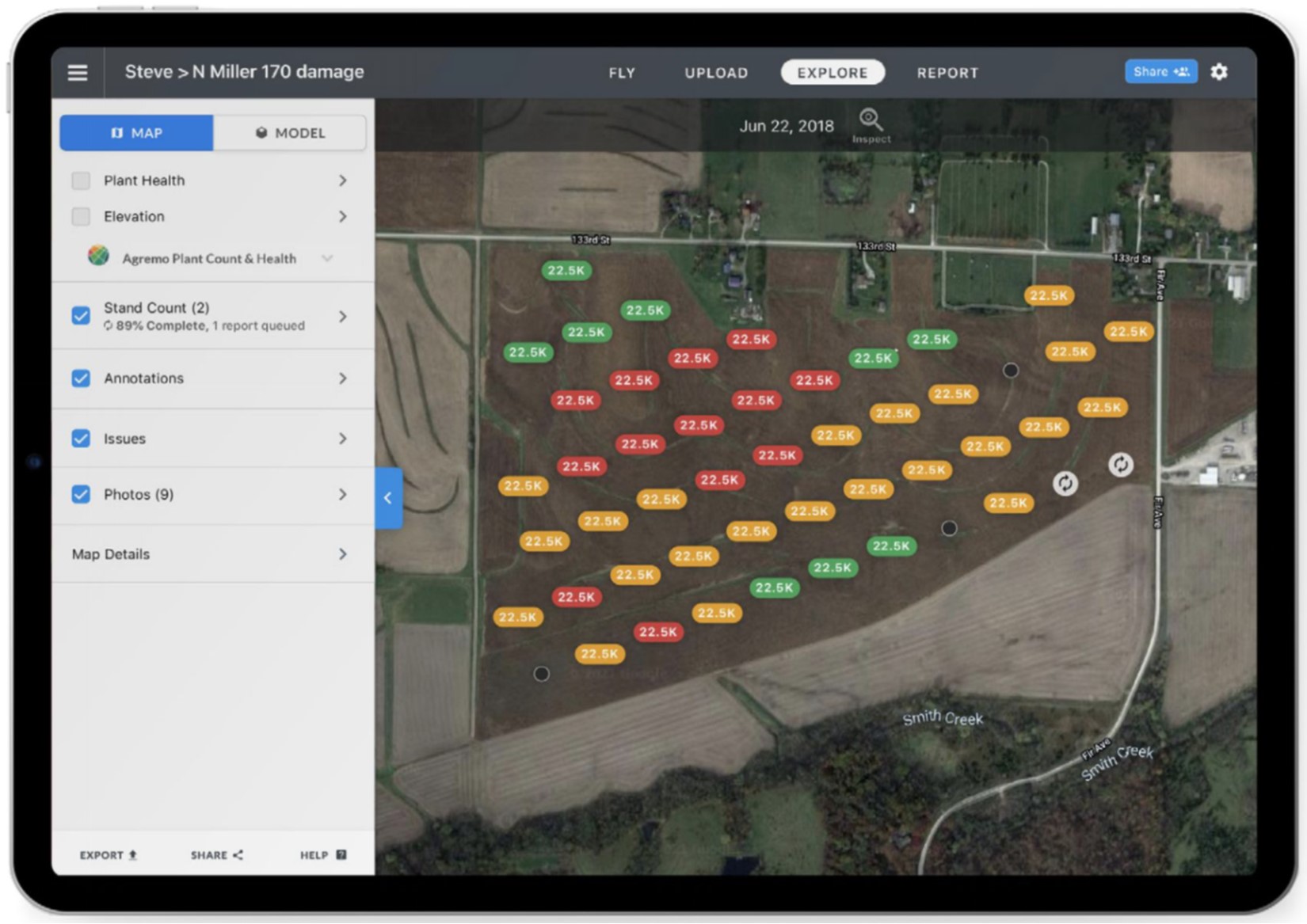Open the Agremo Plant Count dropdown arrow
The image size is (1307, 924).
tap(327, 258)
